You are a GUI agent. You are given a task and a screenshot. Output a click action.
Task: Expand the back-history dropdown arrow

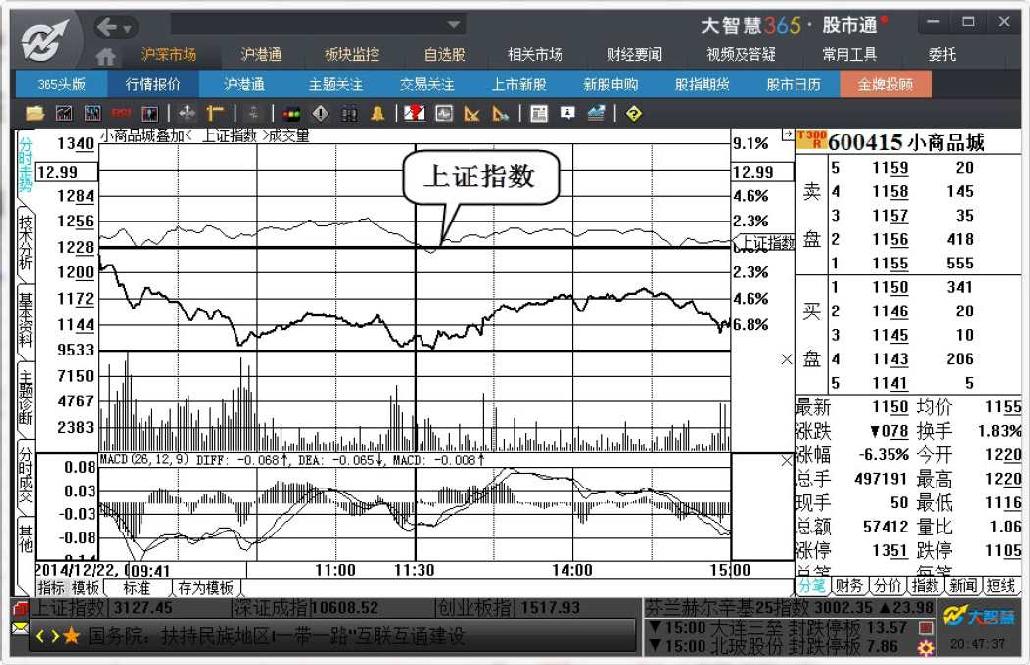(x=127, y=28)
